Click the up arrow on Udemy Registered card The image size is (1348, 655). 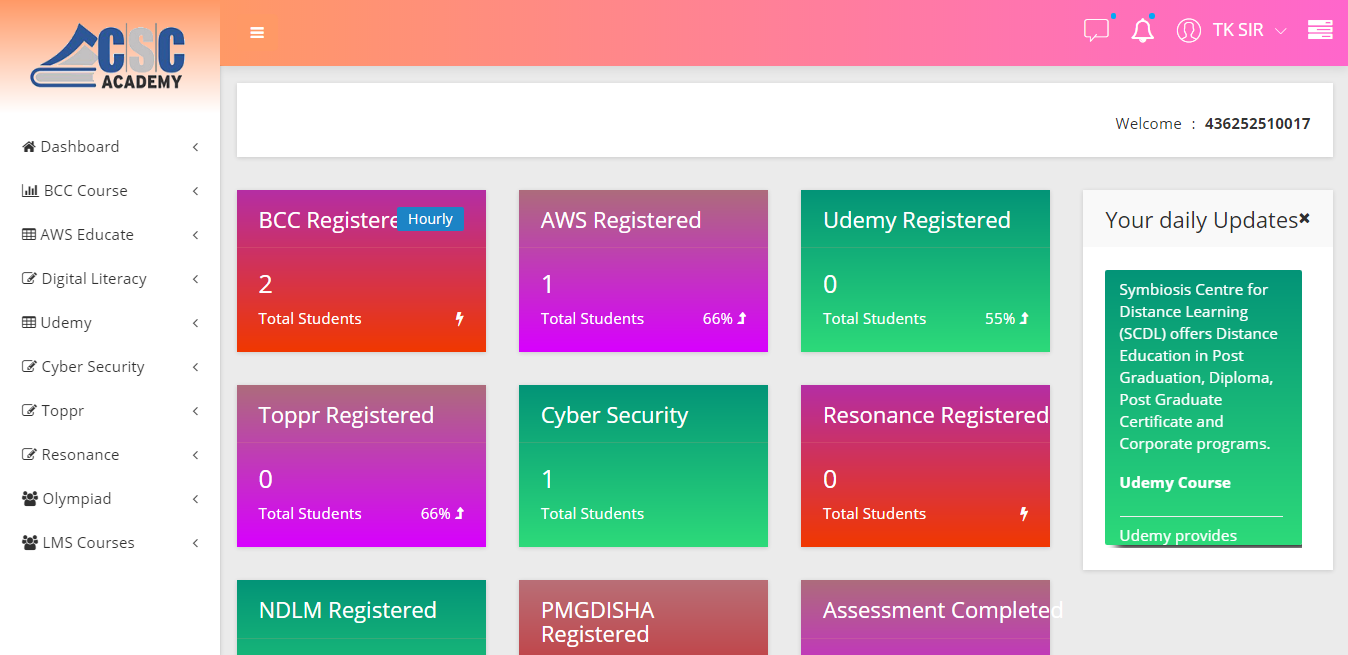point(1024,319)
